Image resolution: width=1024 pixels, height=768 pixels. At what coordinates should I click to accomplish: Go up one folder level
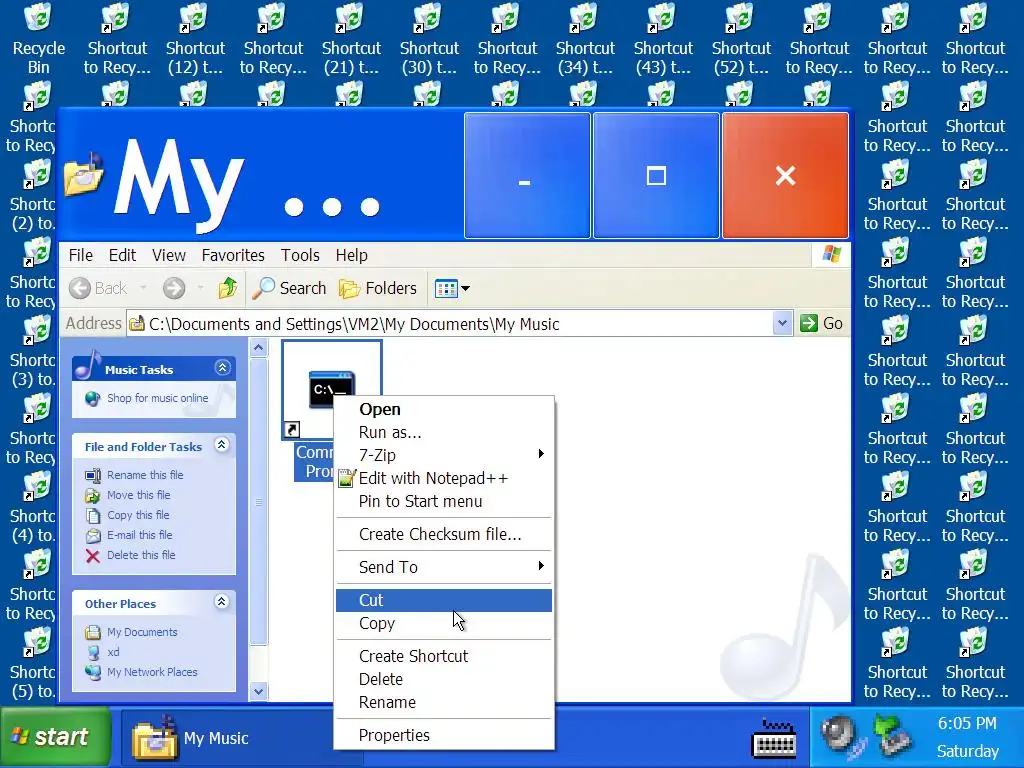pyautogui.click(x=227, y=288)
